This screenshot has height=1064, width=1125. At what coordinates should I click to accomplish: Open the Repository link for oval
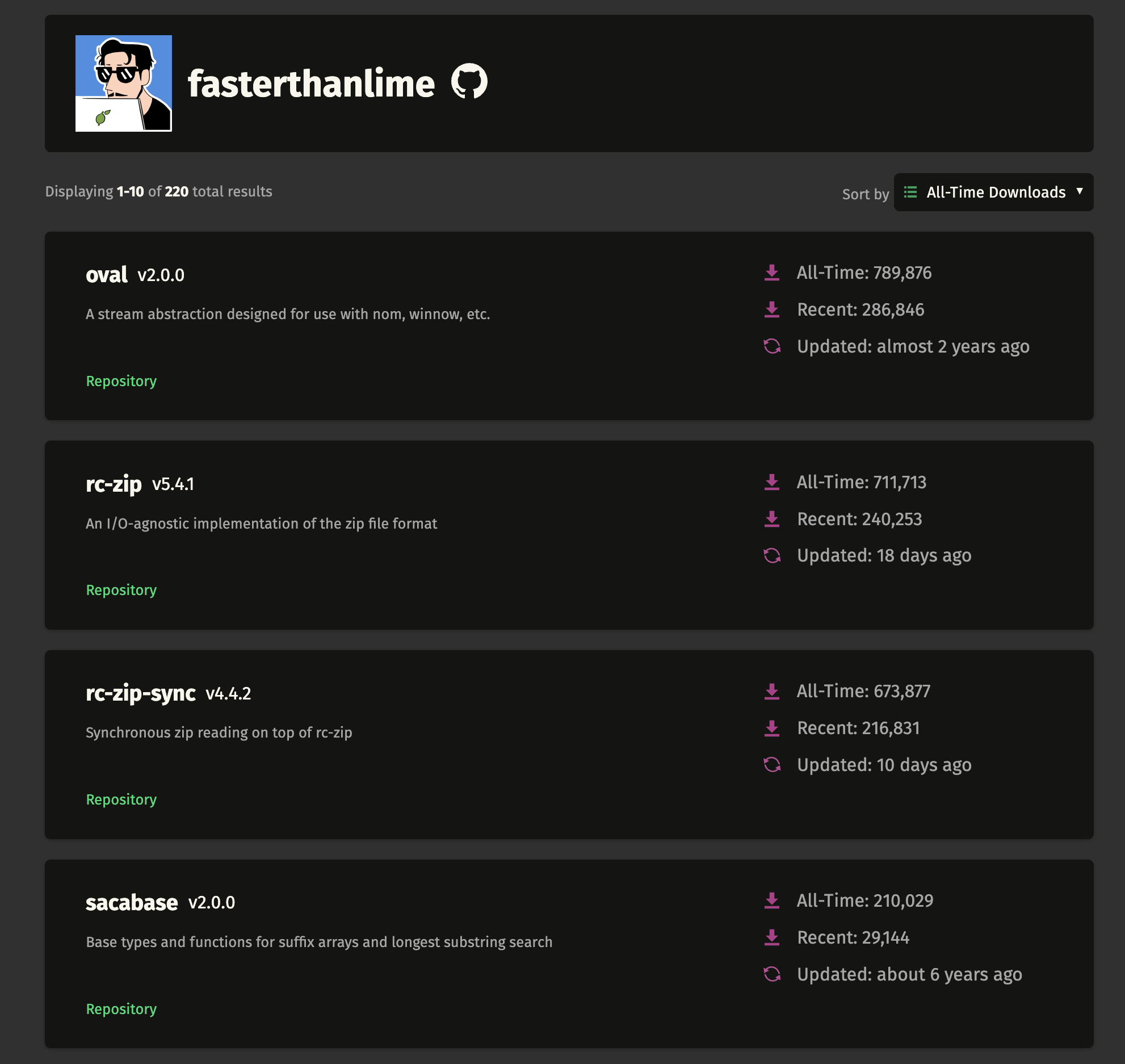pos(121,381)
